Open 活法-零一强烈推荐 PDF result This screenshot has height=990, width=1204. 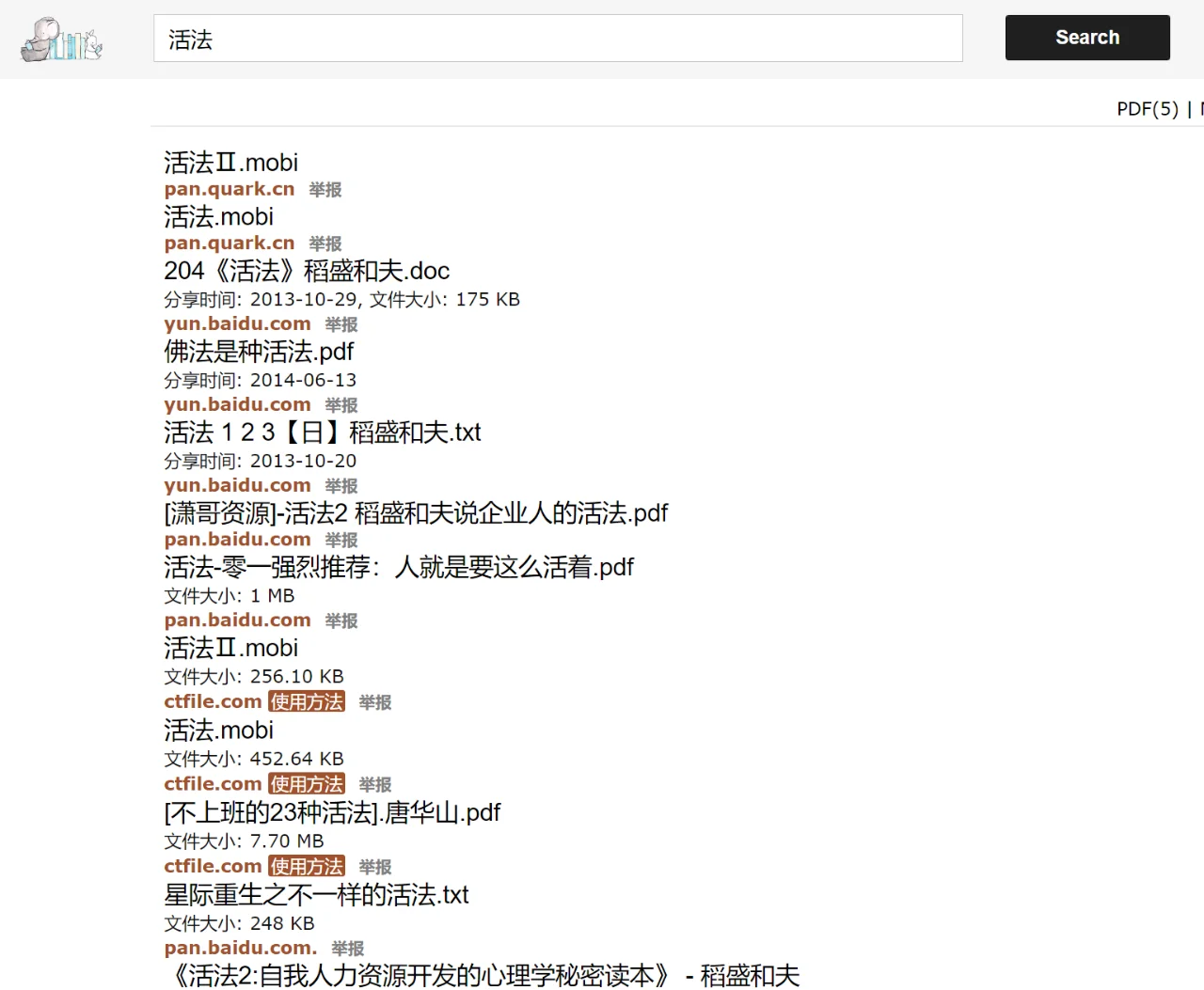click(x=399, y=568)
